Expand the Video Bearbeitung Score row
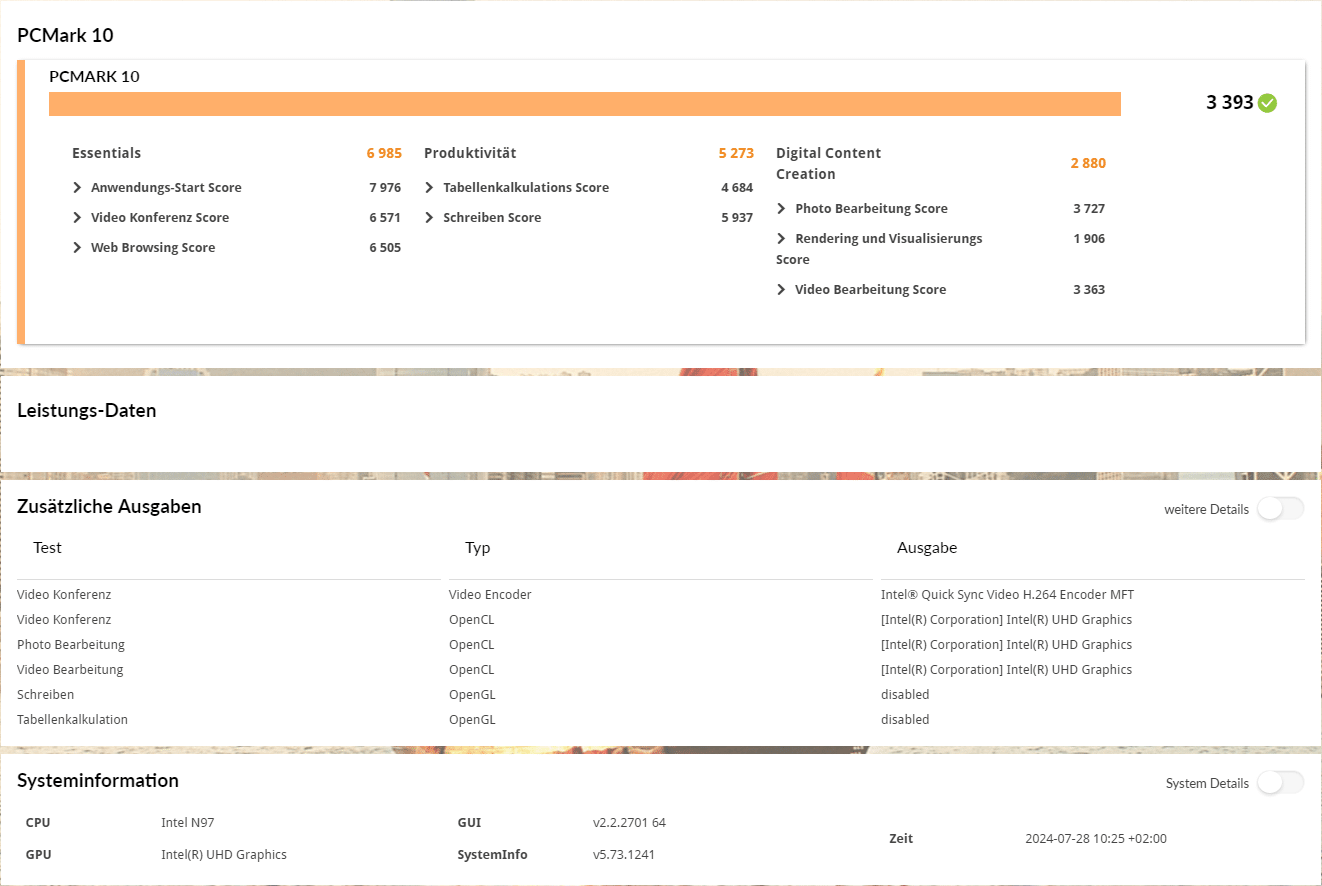 pos(782,290)
